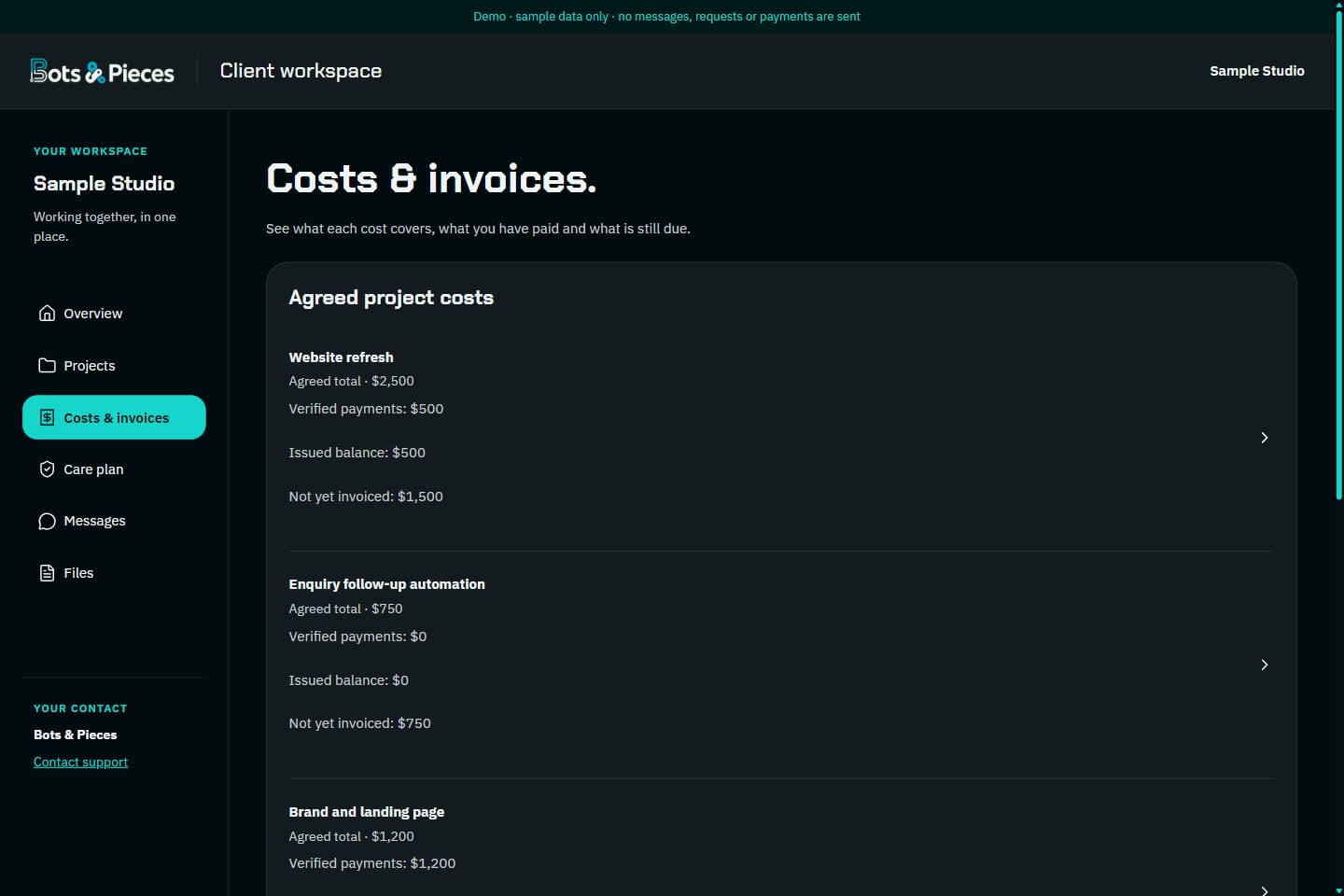Expand the Brand and landing page chevron
This screenshot has height=896, width=1344.
(x=1265, y=890)
